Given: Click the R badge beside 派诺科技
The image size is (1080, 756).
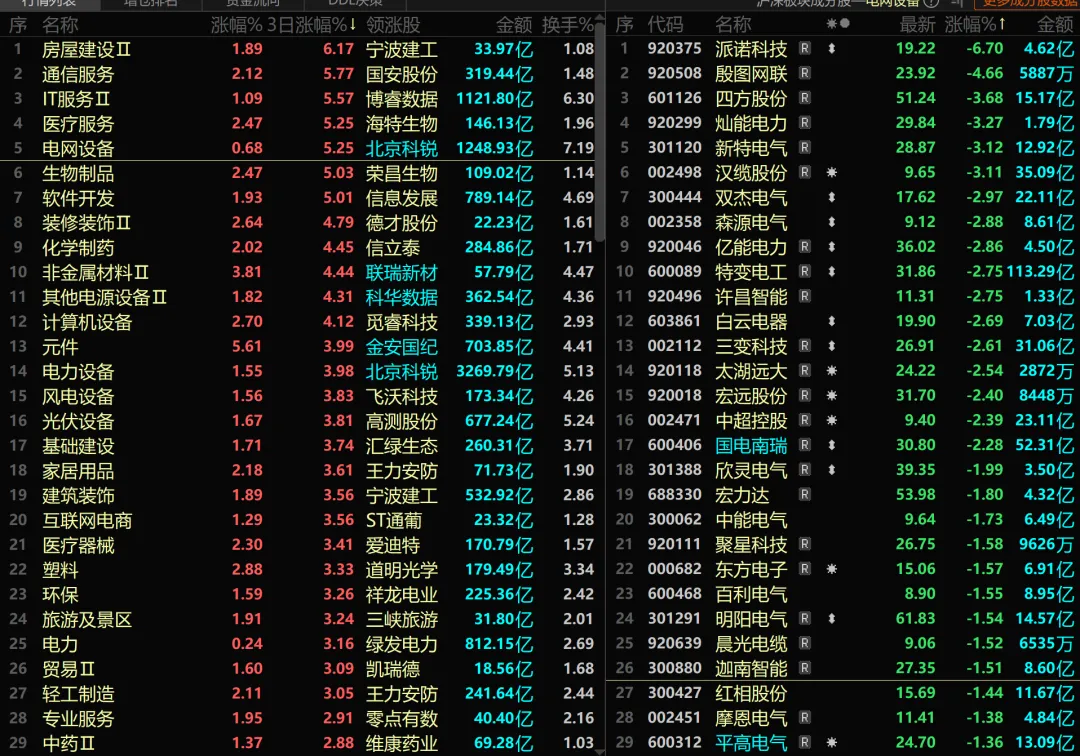Looking at the screenshot, I should point(804,48).
